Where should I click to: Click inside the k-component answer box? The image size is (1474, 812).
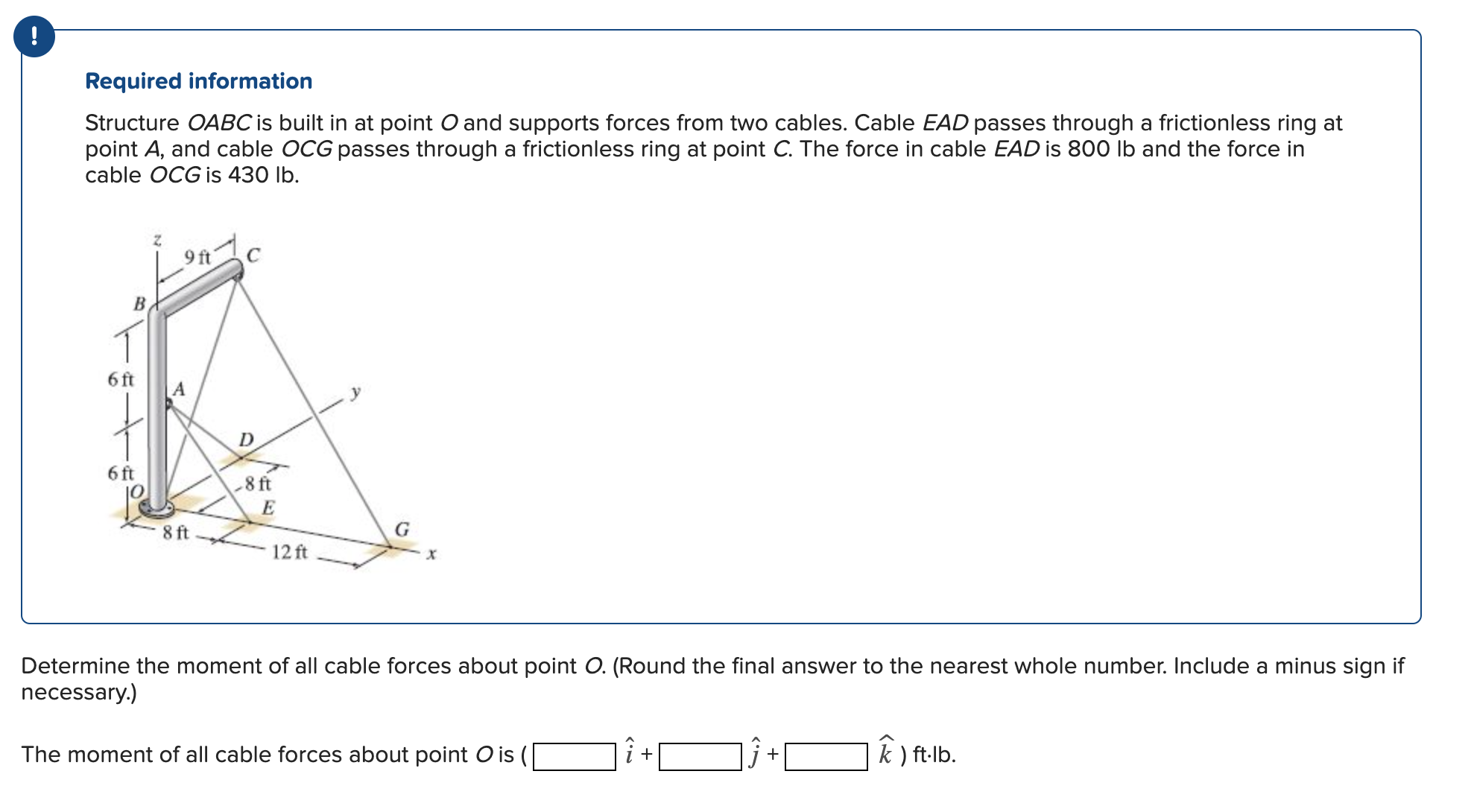click(x=827, y=755)
